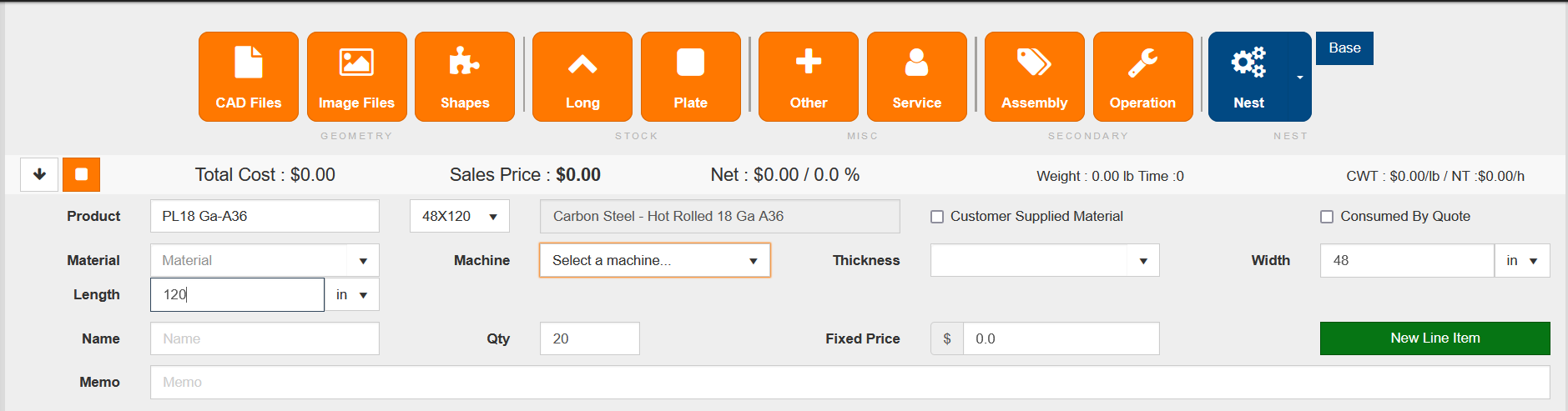Expand the 48X120 size dropdown
The image size is (1568, 411).
[x=459, y=216]
